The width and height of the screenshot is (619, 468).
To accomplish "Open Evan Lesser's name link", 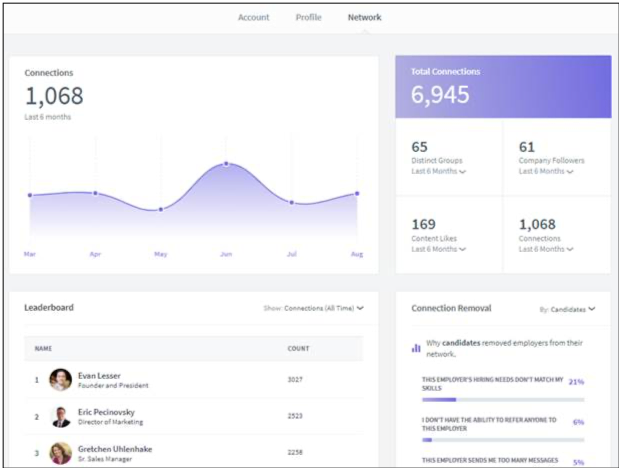I will click(99, 376).
